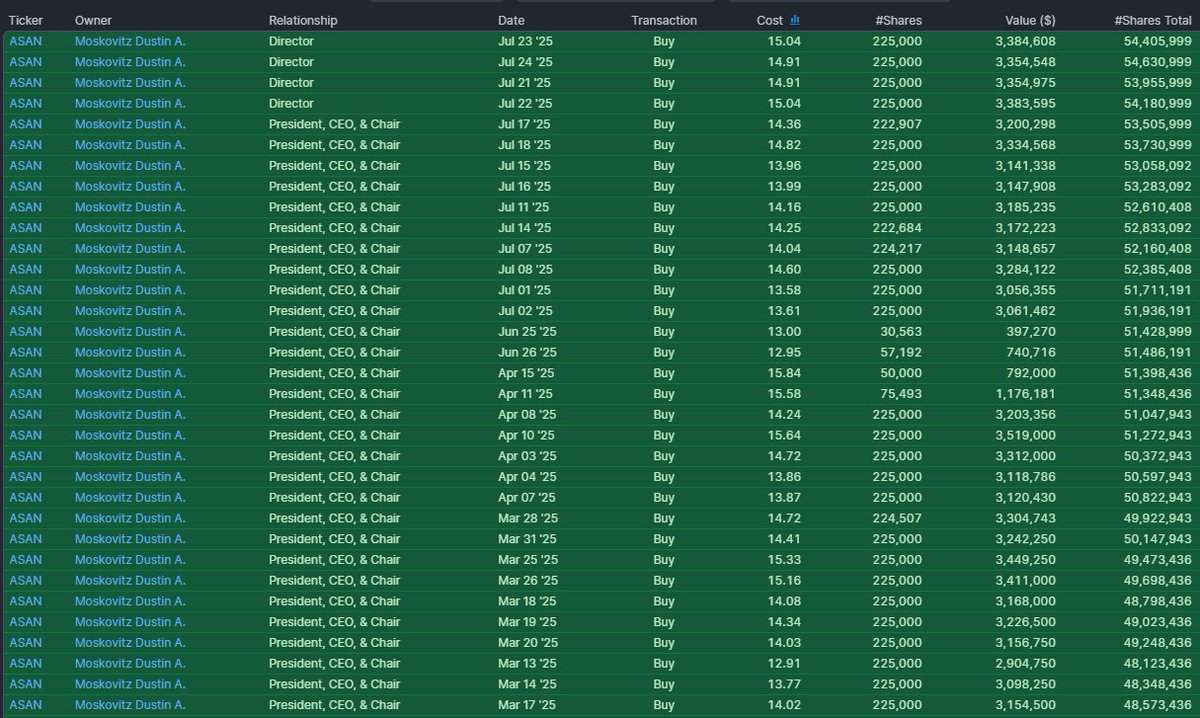Open the ASAN ticker link in the Jul 17 '25 row
This screenshot has width=1200, height=718.
click(25, 124)
